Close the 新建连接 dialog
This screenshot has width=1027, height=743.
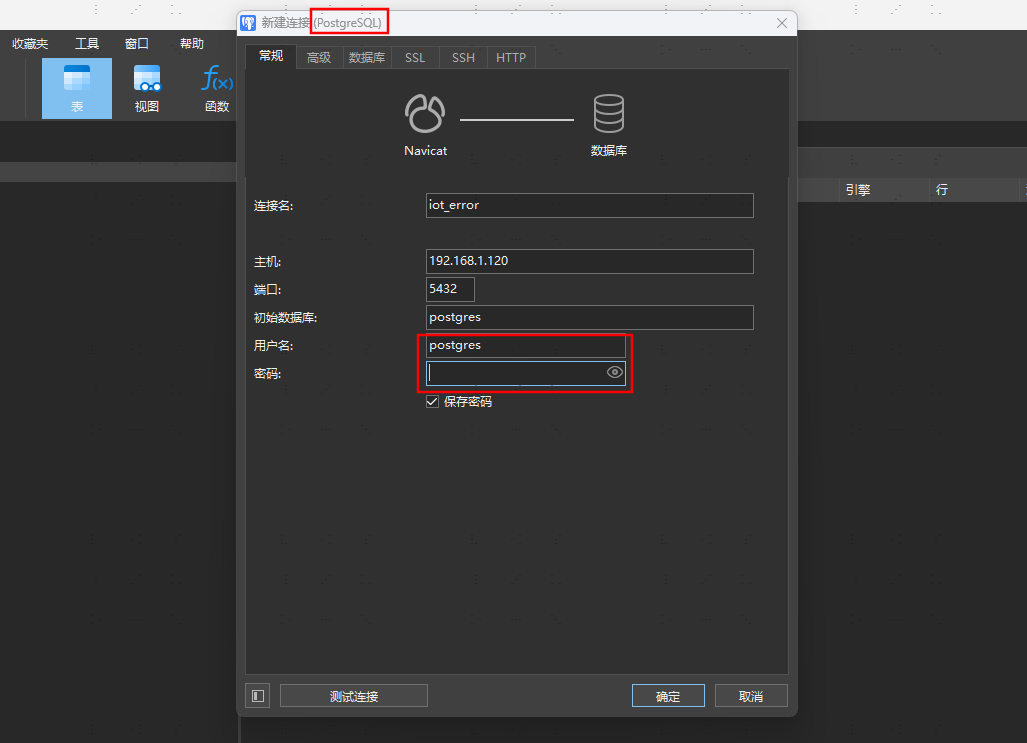point(782,23)
